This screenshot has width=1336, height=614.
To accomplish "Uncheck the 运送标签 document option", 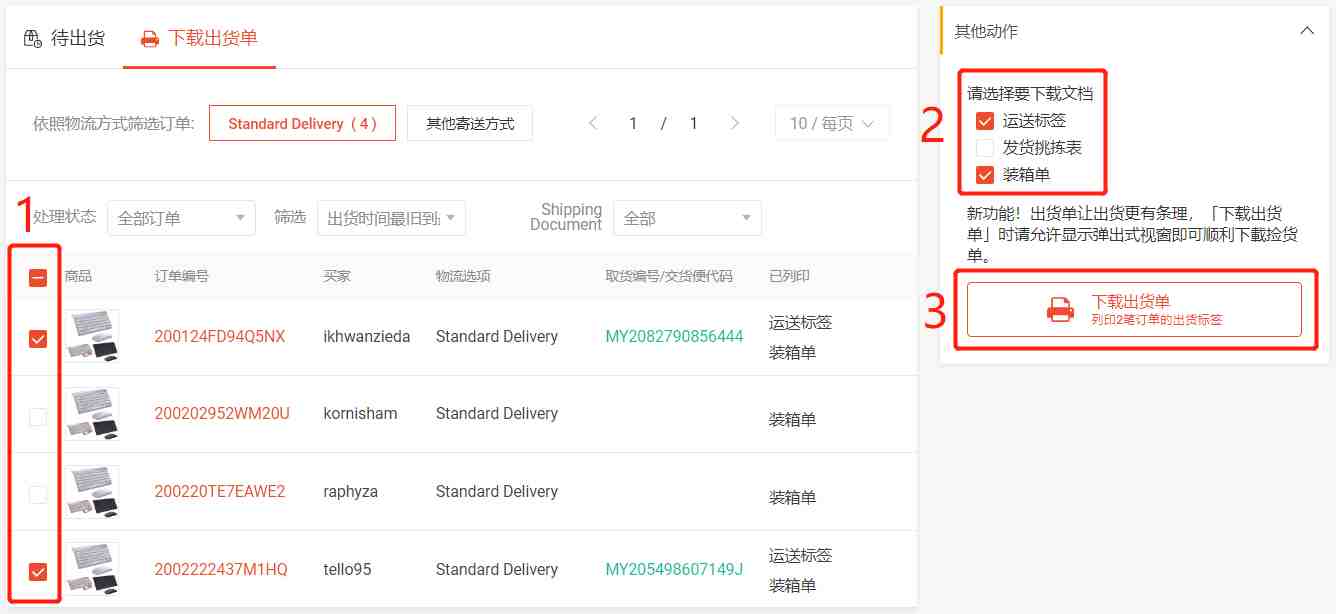I will pyautogui.click(x=985, y=121).
